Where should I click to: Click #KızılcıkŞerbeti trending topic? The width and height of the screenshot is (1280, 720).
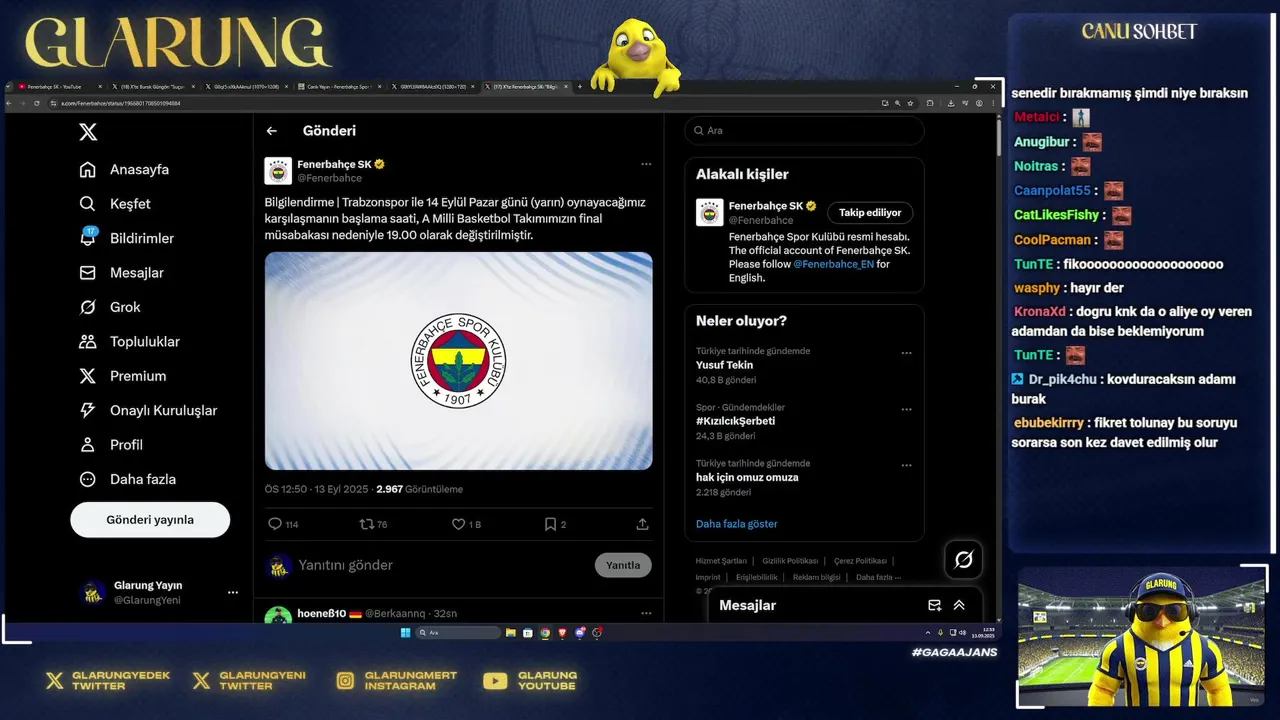(x=736, y=421)
